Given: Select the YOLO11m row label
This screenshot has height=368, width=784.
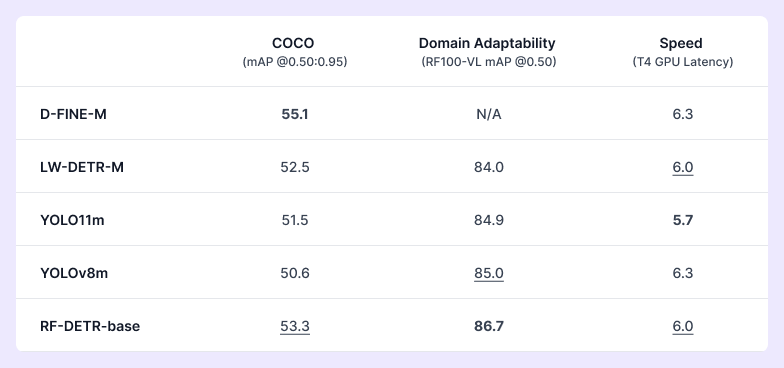Looking at the screenshot, I should pyautogui.click(x=72, y=220).
